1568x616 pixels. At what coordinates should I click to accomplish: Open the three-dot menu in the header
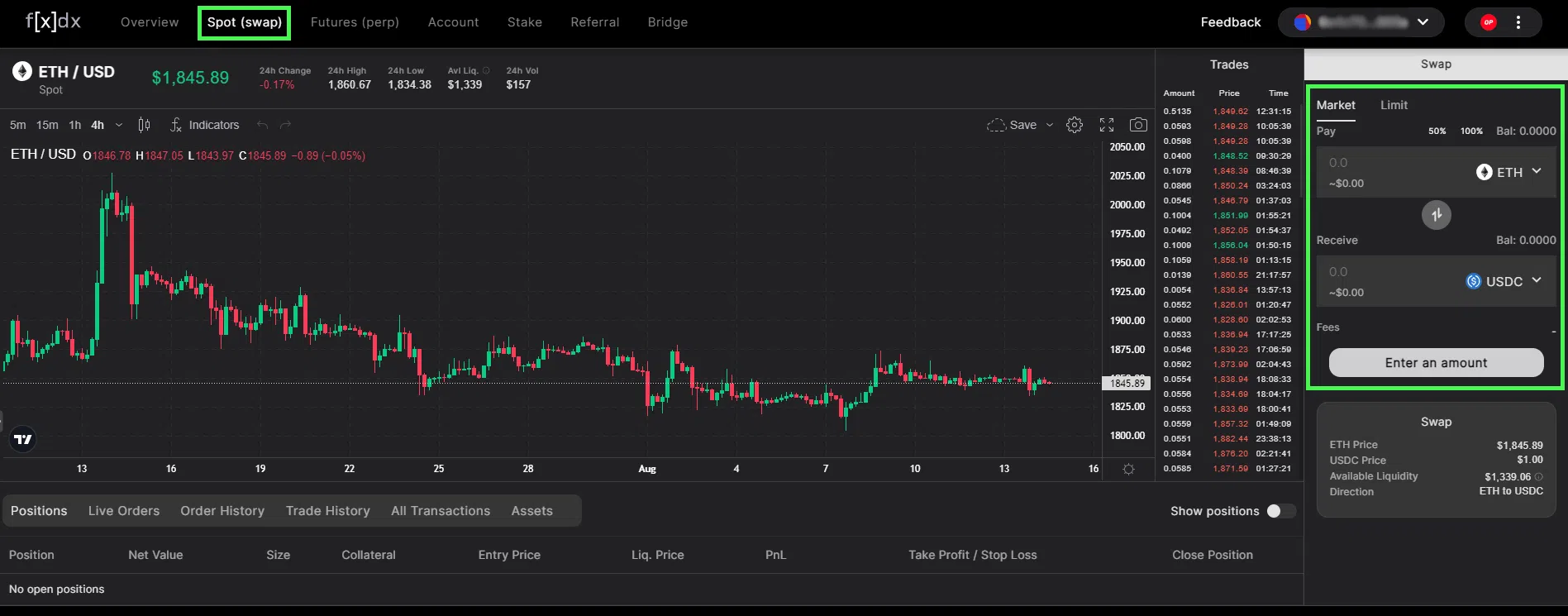(1518, 22)
